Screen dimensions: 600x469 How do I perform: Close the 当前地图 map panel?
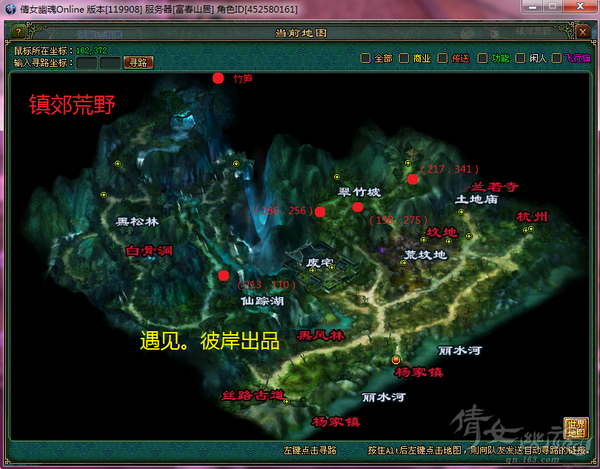click(x=582, y=32)
